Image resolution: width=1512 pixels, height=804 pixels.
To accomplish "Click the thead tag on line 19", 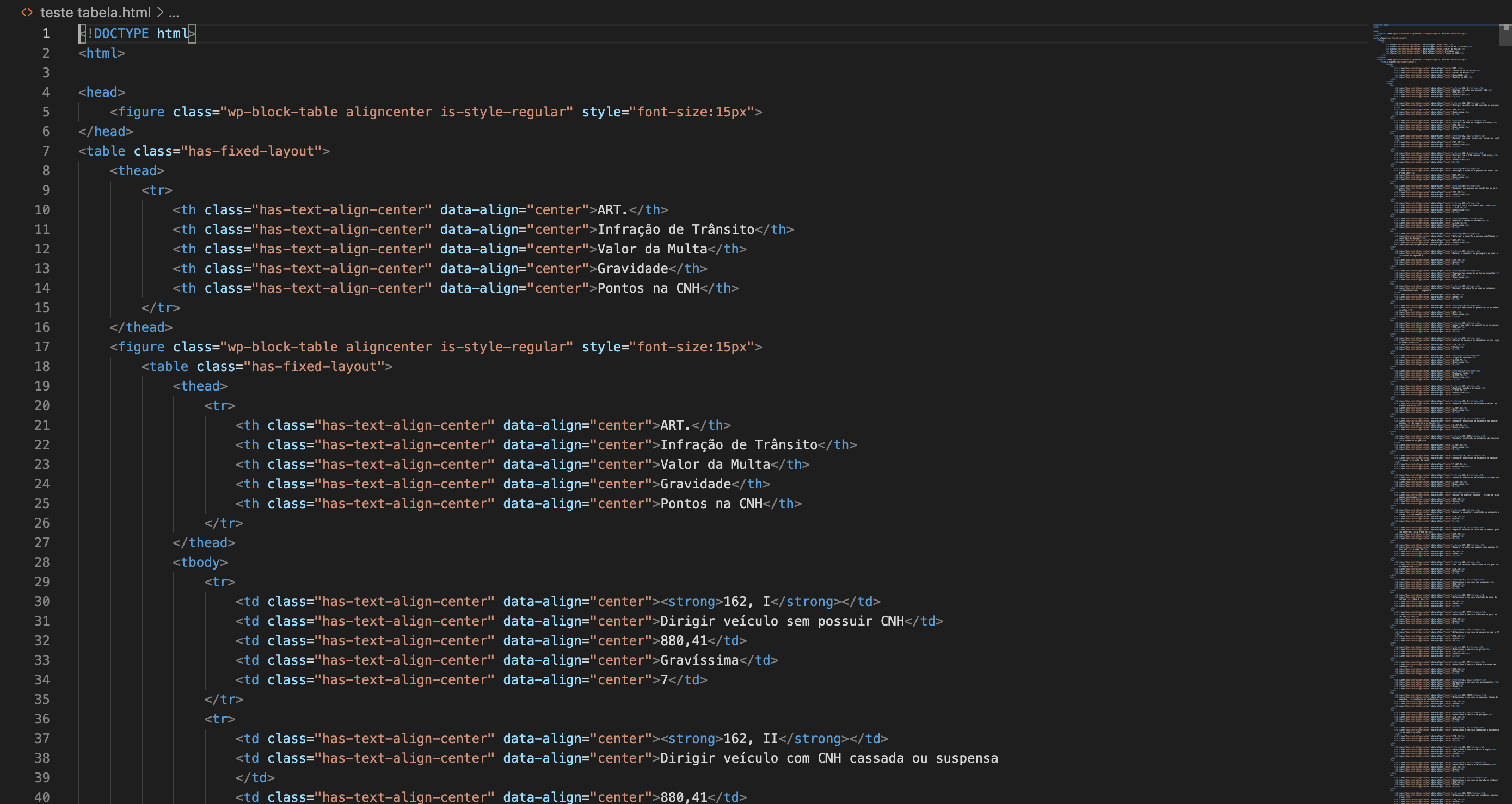I will click(x=200, y=386).
